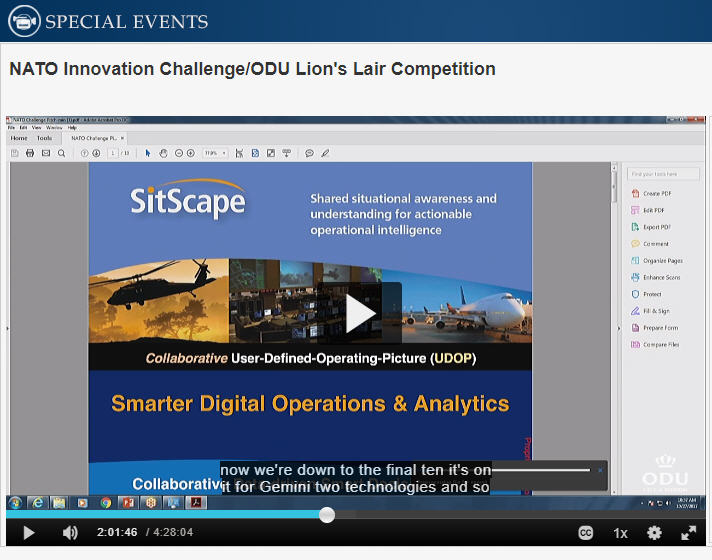Viewport: 712px width, 560px height.
Task: Open Internet Explorer from the taskbar
Action: pyautogui.click(x=38, y=503)
